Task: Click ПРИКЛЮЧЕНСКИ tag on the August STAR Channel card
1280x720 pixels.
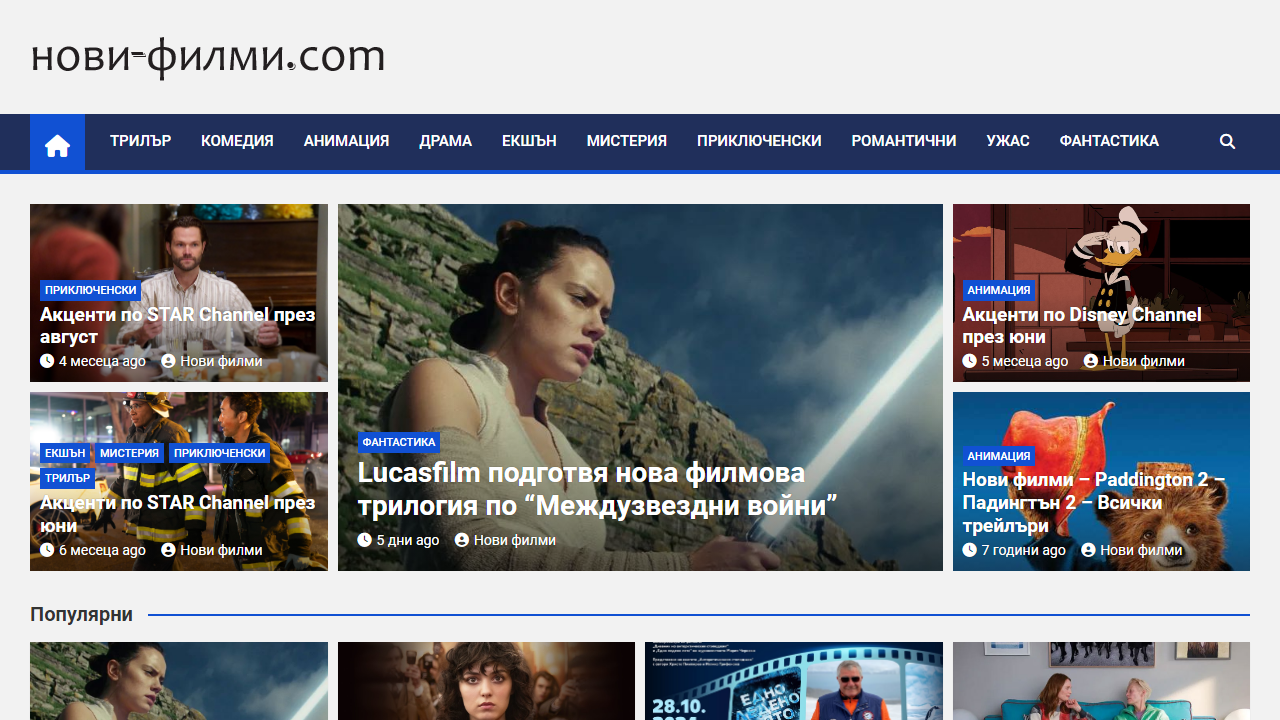Action: tap(91, 290)
